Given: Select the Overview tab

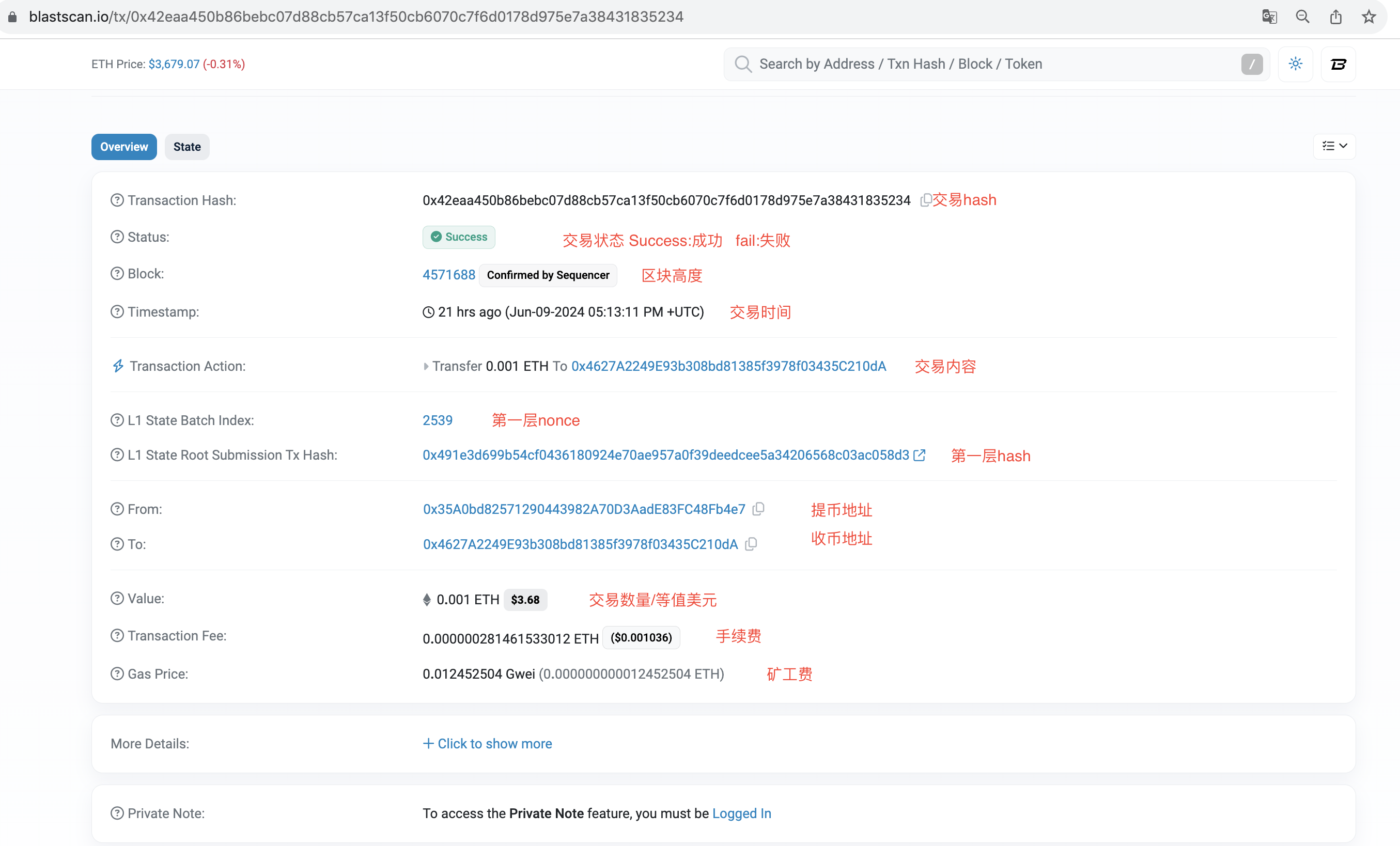Looking at the screenshot, I should [x=124, y=147].
